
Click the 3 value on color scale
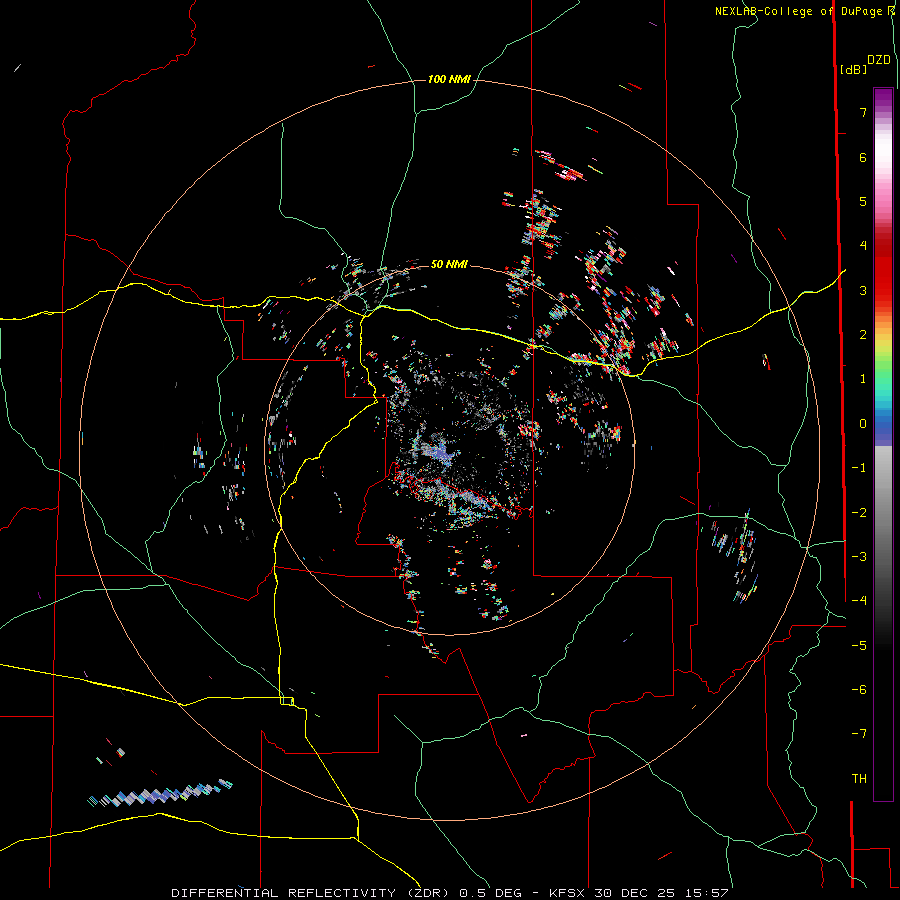point(863,290)
